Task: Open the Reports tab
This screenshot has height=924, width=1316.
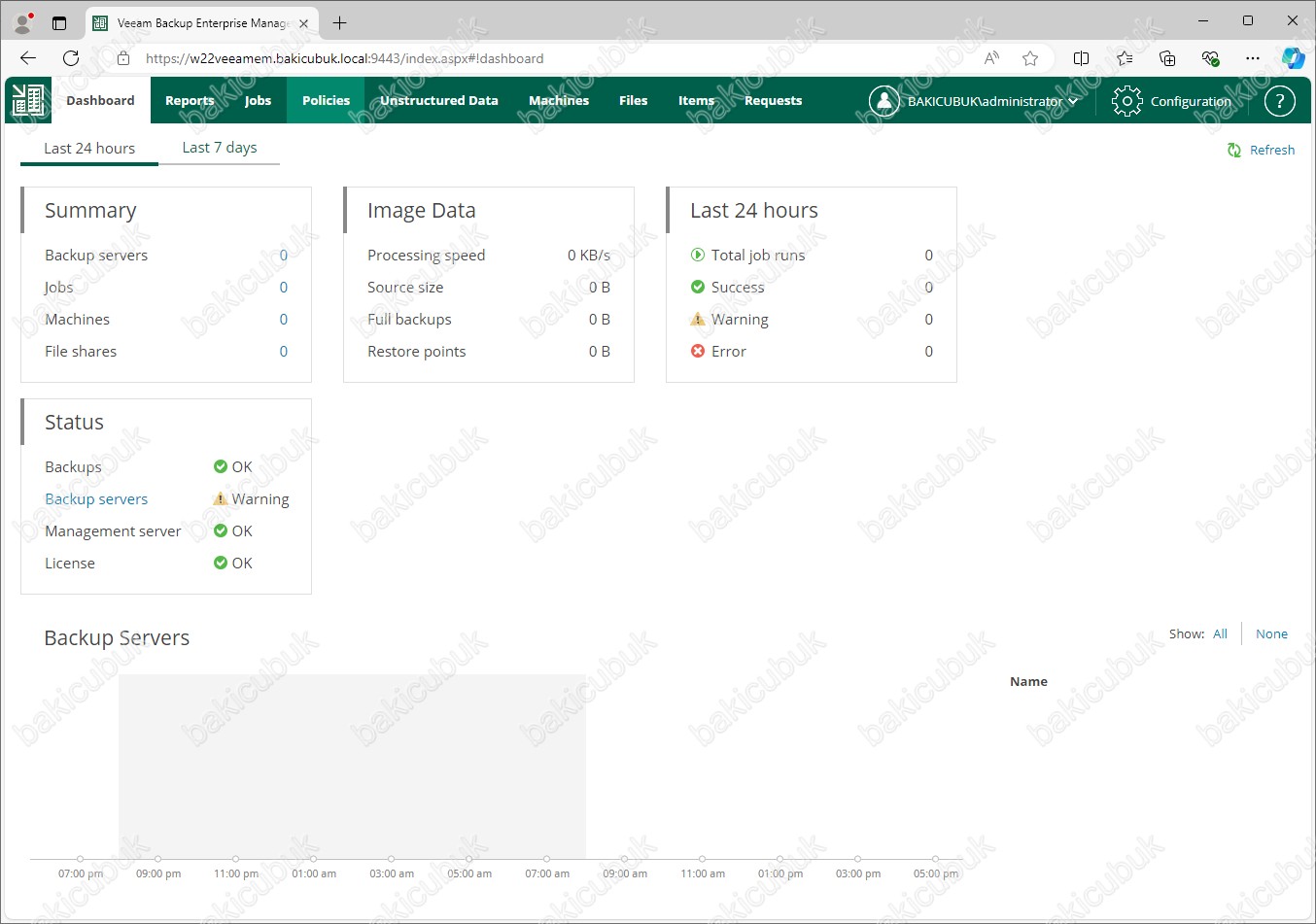Action: pyautogui.click(x=190, y=100)
